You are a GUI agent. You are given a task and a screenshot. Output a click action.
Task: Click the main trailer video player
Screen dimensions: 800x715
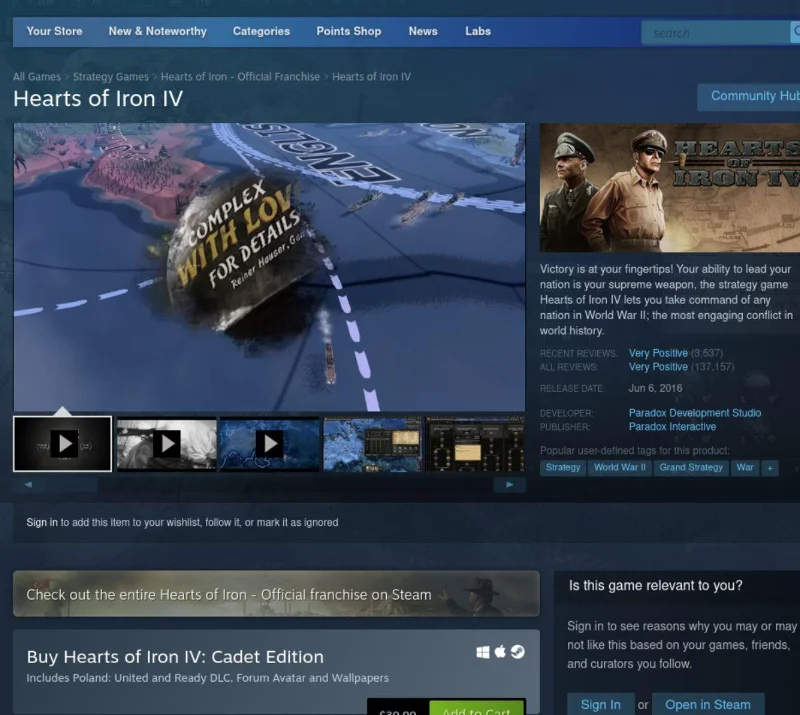269,267
